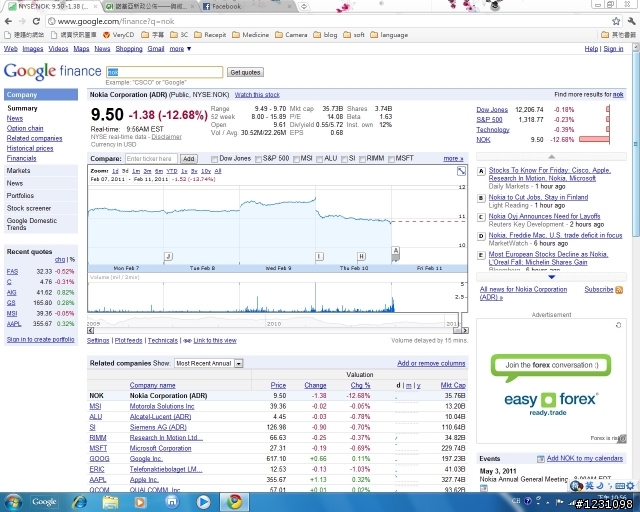Check the MSI compare box
640x512 pixels.
[x=296, y=159]
